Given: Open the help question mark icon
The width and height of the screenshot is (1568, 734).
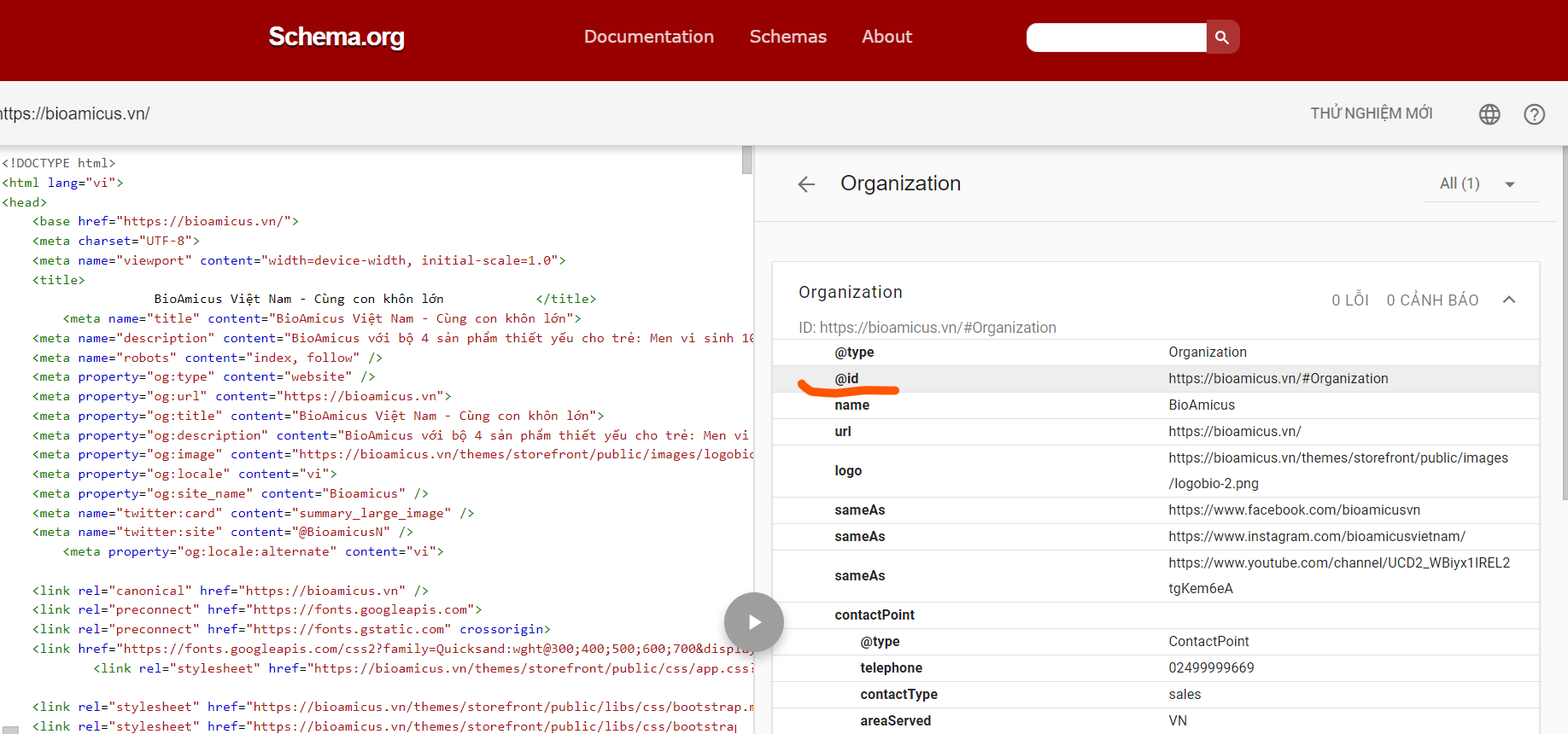Looking at the screenshot, I should pos(1535,114).
